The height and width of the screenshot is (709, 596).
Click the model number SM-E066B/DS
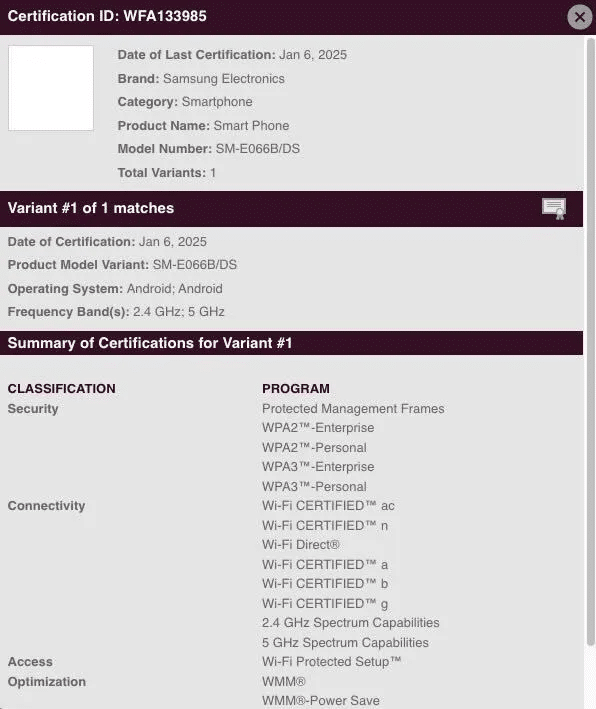pos(258,149)
